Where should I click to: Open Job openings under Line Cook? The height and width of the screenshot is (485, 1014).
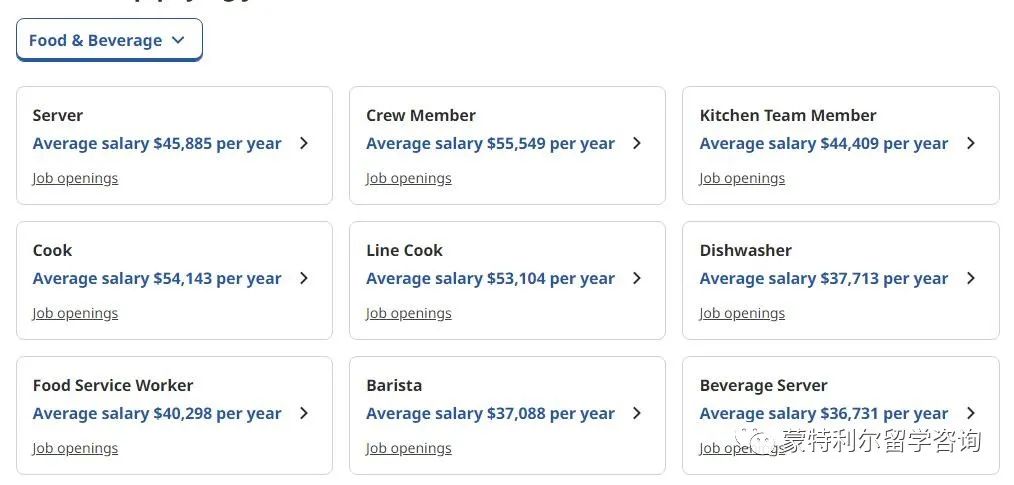point(409,314)
